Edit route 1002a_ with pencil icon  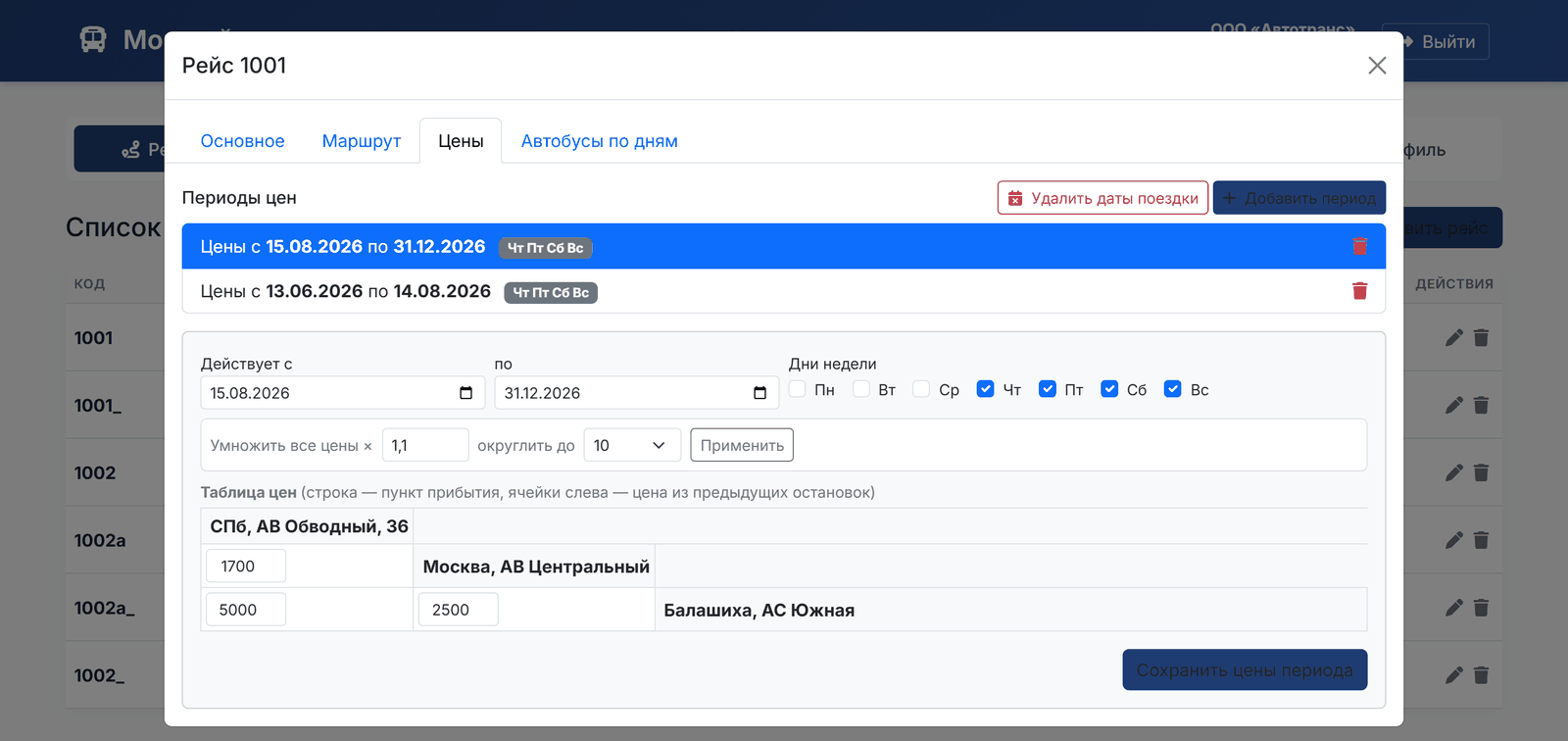tap(1454, 608)
